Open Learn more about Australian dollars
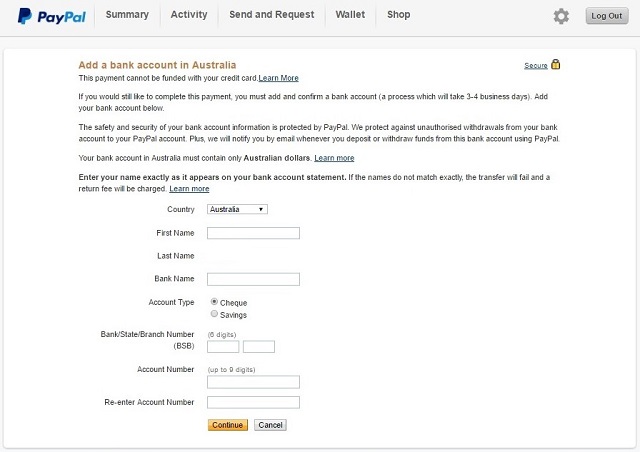640x452 pixels. click(334, 158)
